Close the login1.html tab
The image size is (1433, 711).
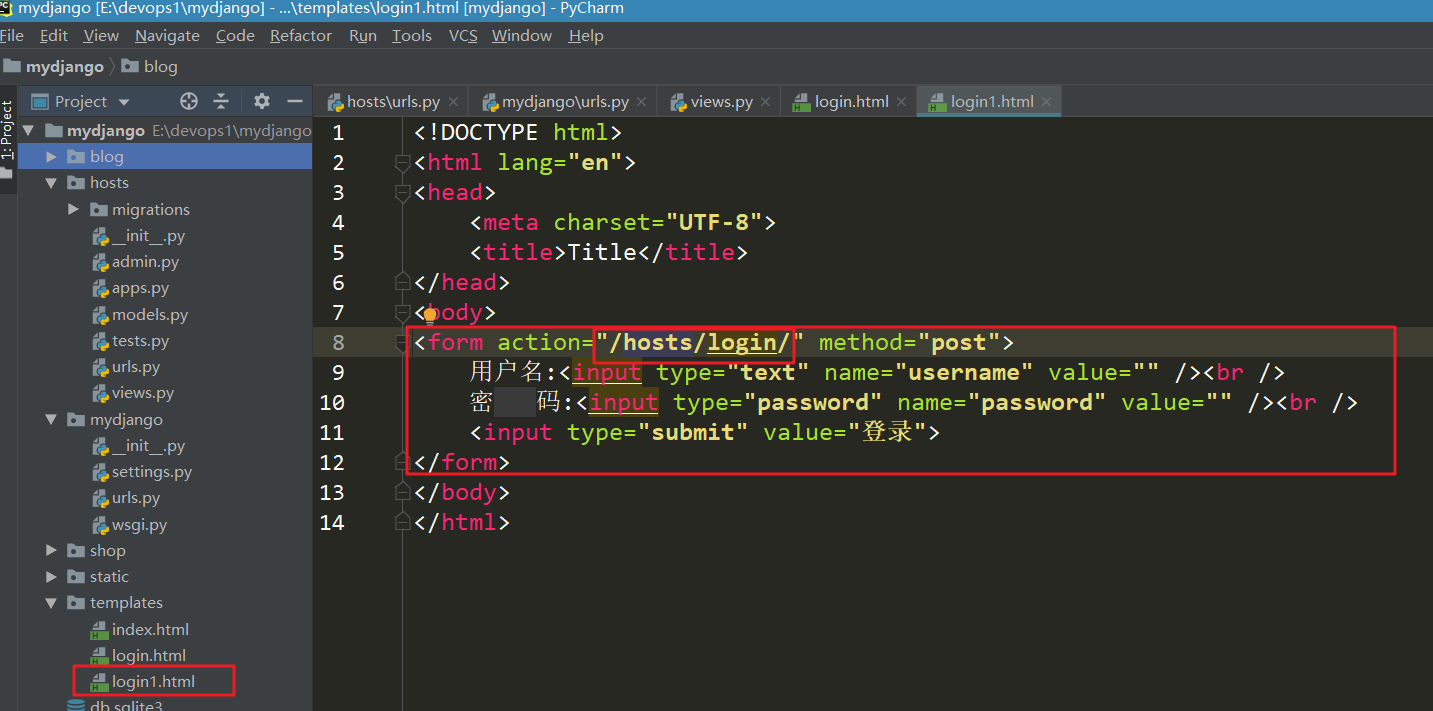(1047, 102)
